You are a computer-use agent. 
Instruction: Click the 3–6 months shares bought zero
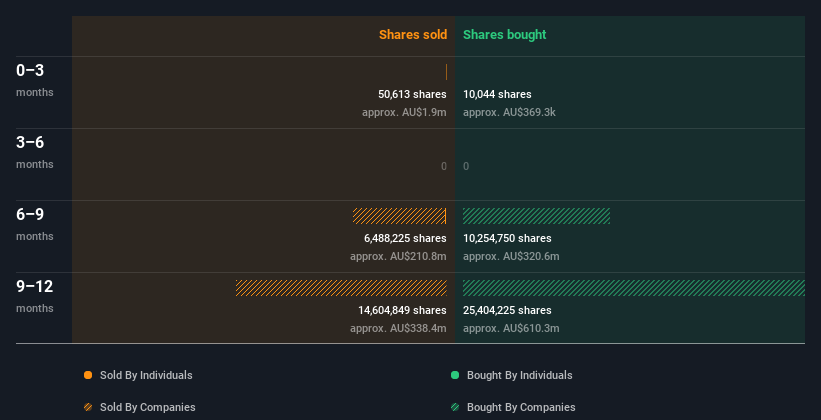[x=466, y=167]
